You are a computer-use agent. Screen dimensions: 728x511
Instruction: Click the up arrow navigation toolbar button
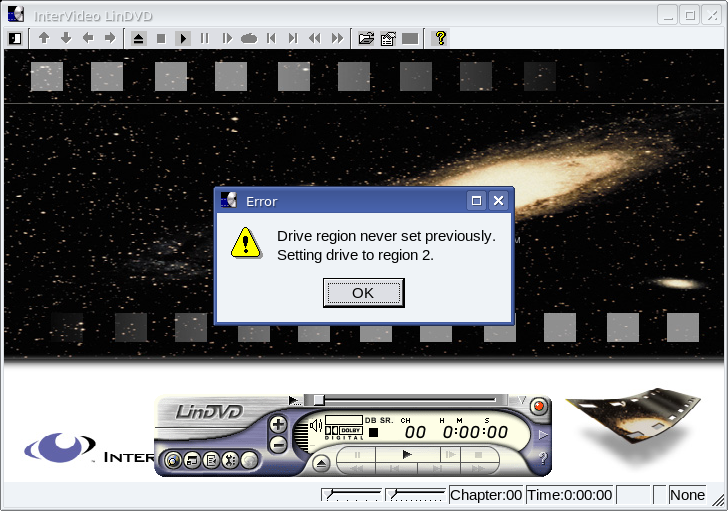pos(44,38)
